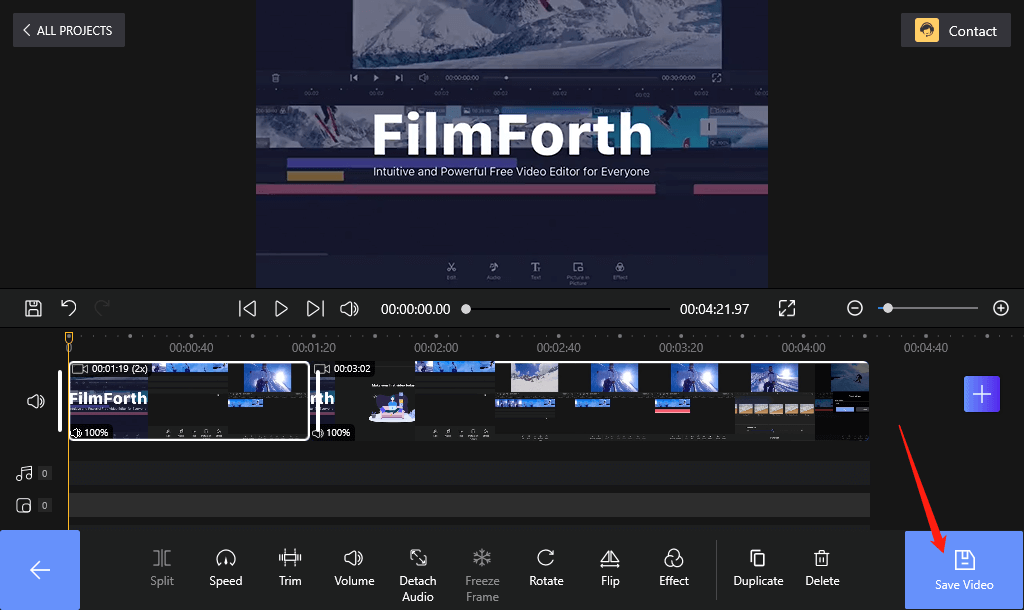
Task: Add a new clip with plus button
Action: point(982,394)
